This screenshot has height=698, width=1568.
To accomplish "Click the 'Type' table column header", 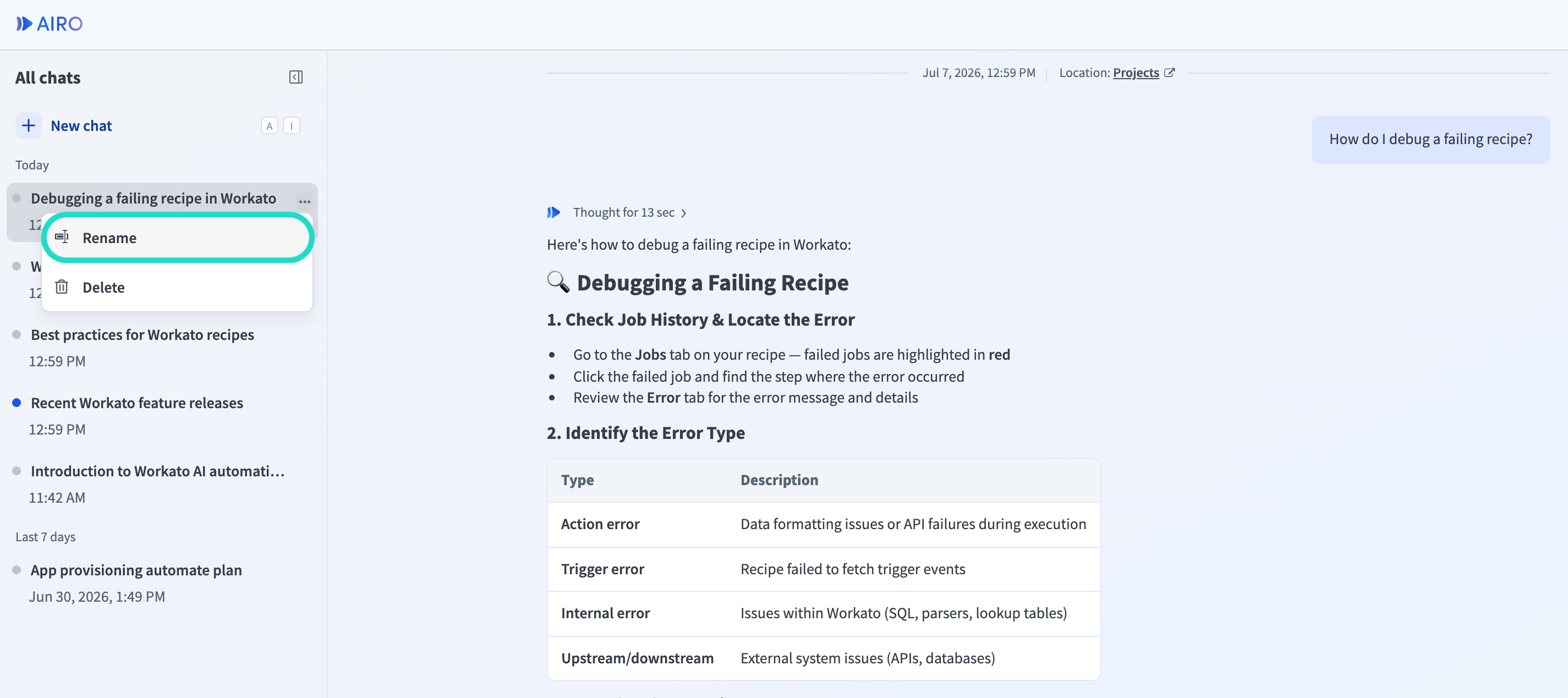I will click(577, 480).
